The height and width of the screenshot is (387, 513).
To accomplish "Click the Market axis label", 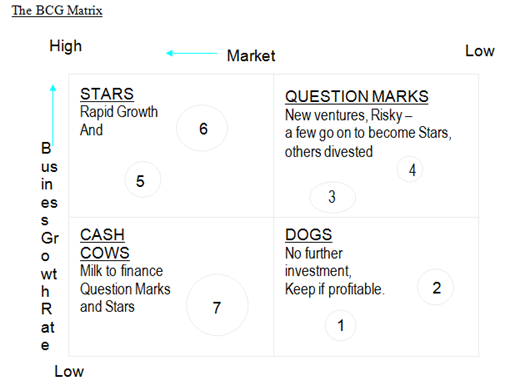I will coord(251,56).
